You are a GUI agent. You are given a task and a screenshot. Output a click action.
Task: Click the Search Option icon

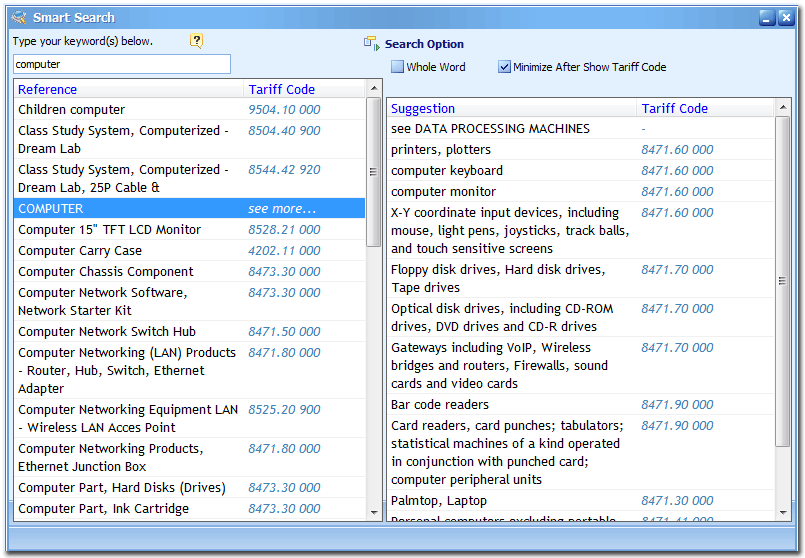click(371, 44)
